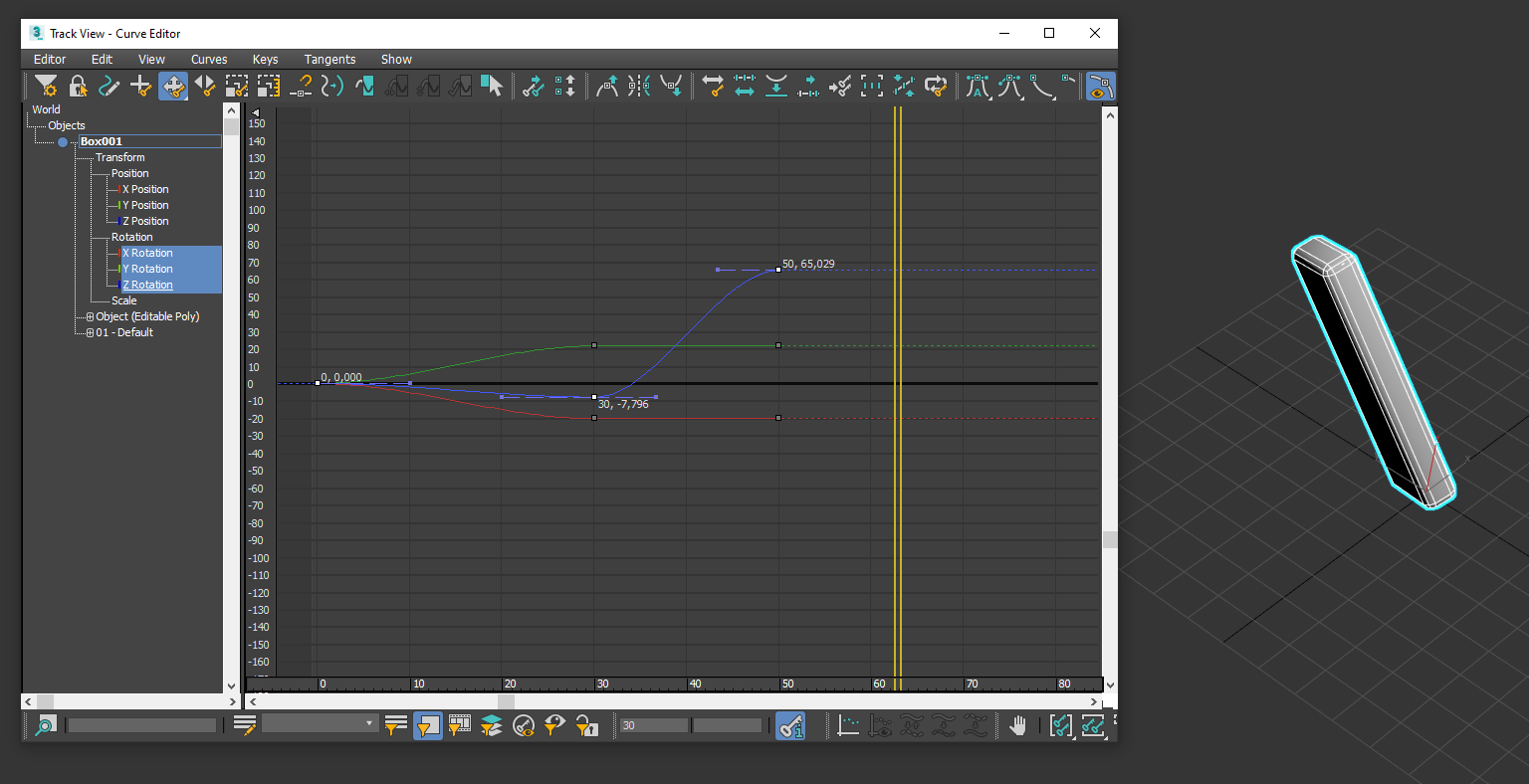This screenshot has width=1529, height=784.
Task: Select the Scale Values tool
Action: (x=269, y=87)
